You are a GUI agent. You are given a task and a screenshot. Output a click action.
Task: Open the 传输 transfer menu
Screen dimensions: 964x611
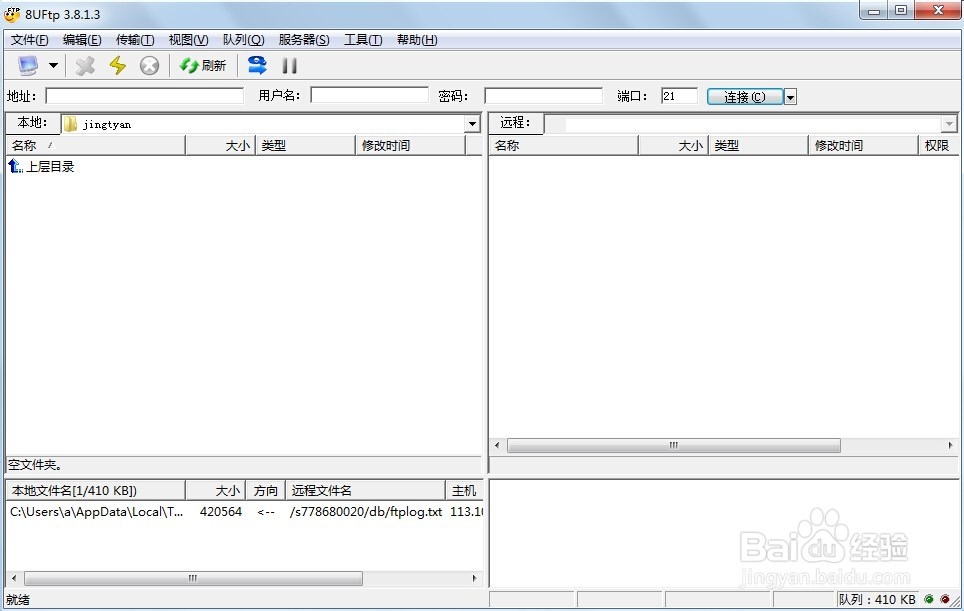(134, 40)
